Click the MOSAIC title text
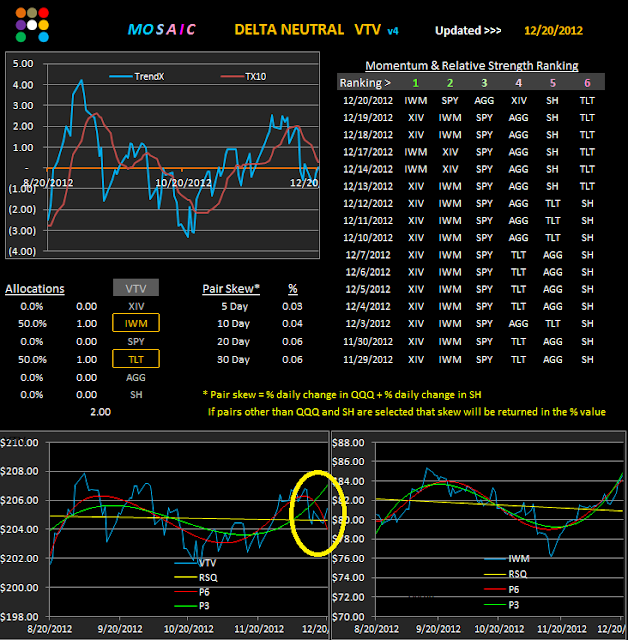The image size is (628, 640). 162,29
